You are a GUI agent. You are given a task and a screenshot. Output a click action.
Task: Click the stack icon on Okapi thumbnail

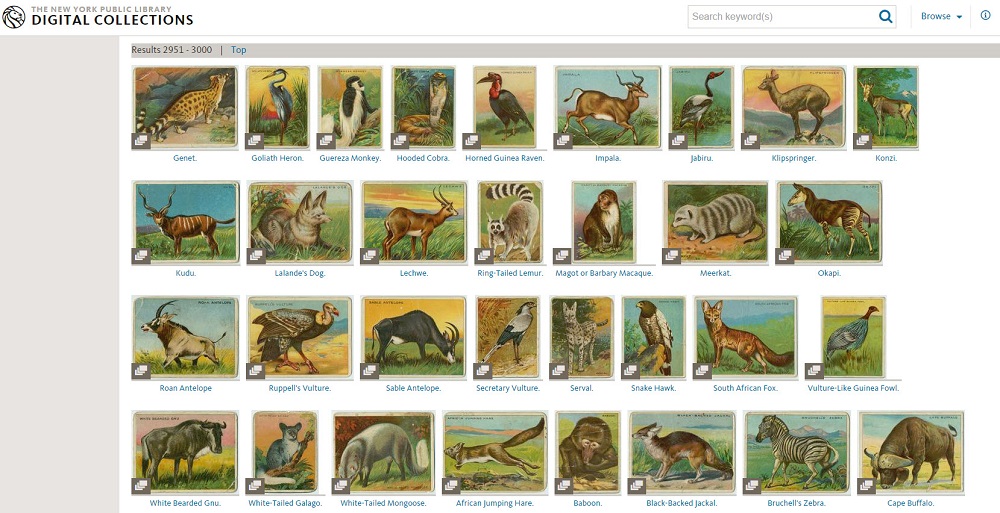786,256
